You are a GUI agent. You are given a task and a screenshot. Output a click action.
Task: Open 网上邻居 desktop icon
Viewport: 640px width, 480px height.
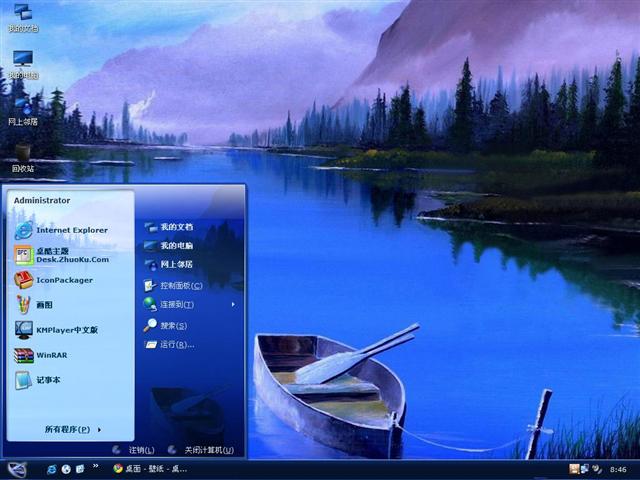23,111
